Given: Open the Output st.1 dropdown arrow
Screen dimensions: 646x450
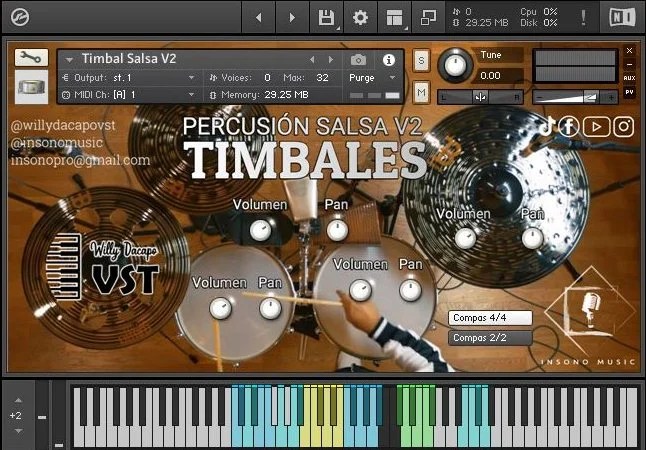Looking at the screenshot, I should click(192, 77).
